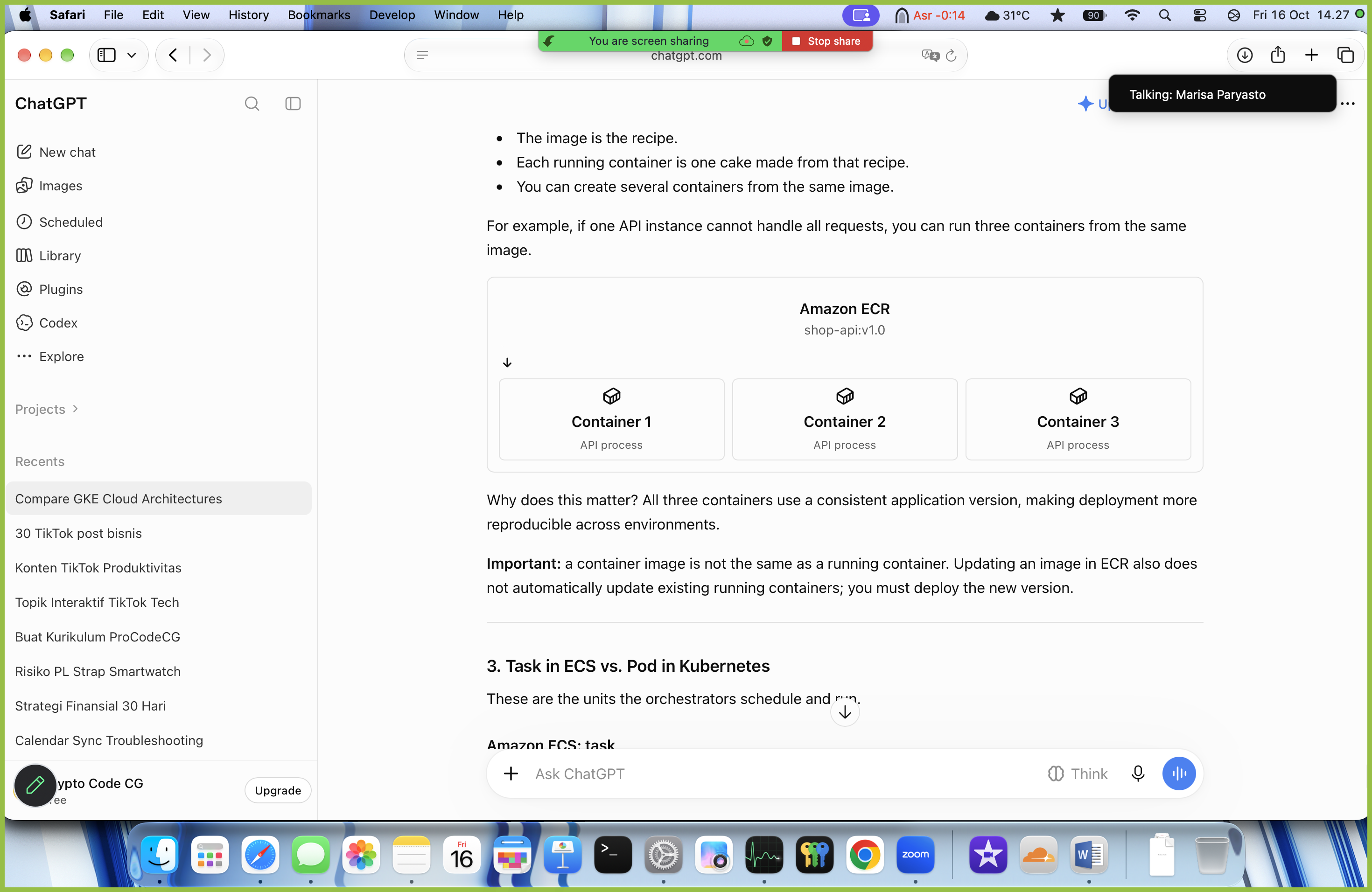Open macOS Control Center in menu bar
Viewport: 1372px width, 892px height.
(1200, 15)
